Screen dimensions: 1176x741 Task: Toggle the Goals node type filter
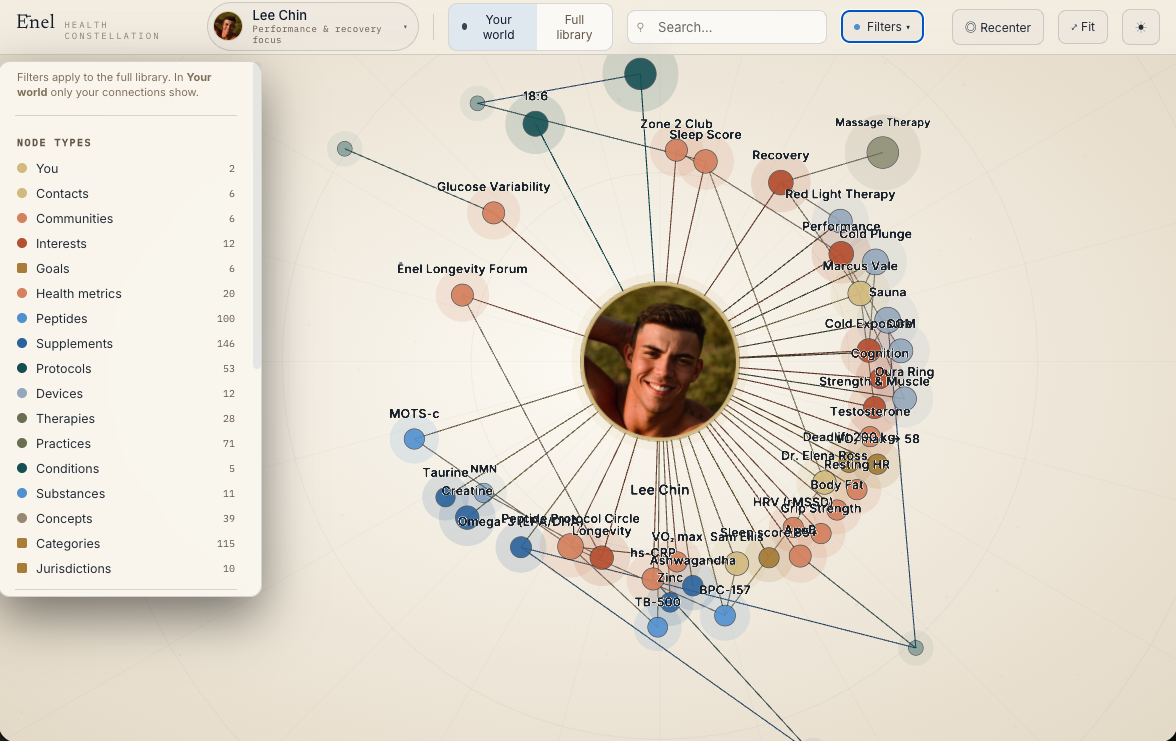(126, 268)
